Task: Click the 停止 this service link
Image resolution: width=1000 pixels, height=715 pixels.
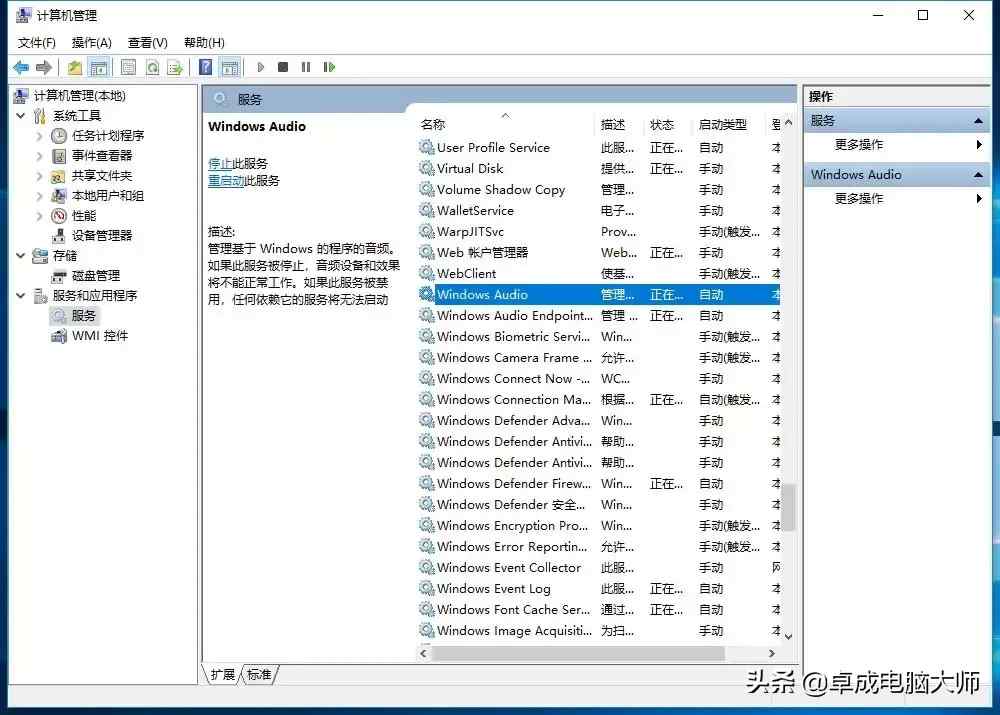Action: coord(220,164)
